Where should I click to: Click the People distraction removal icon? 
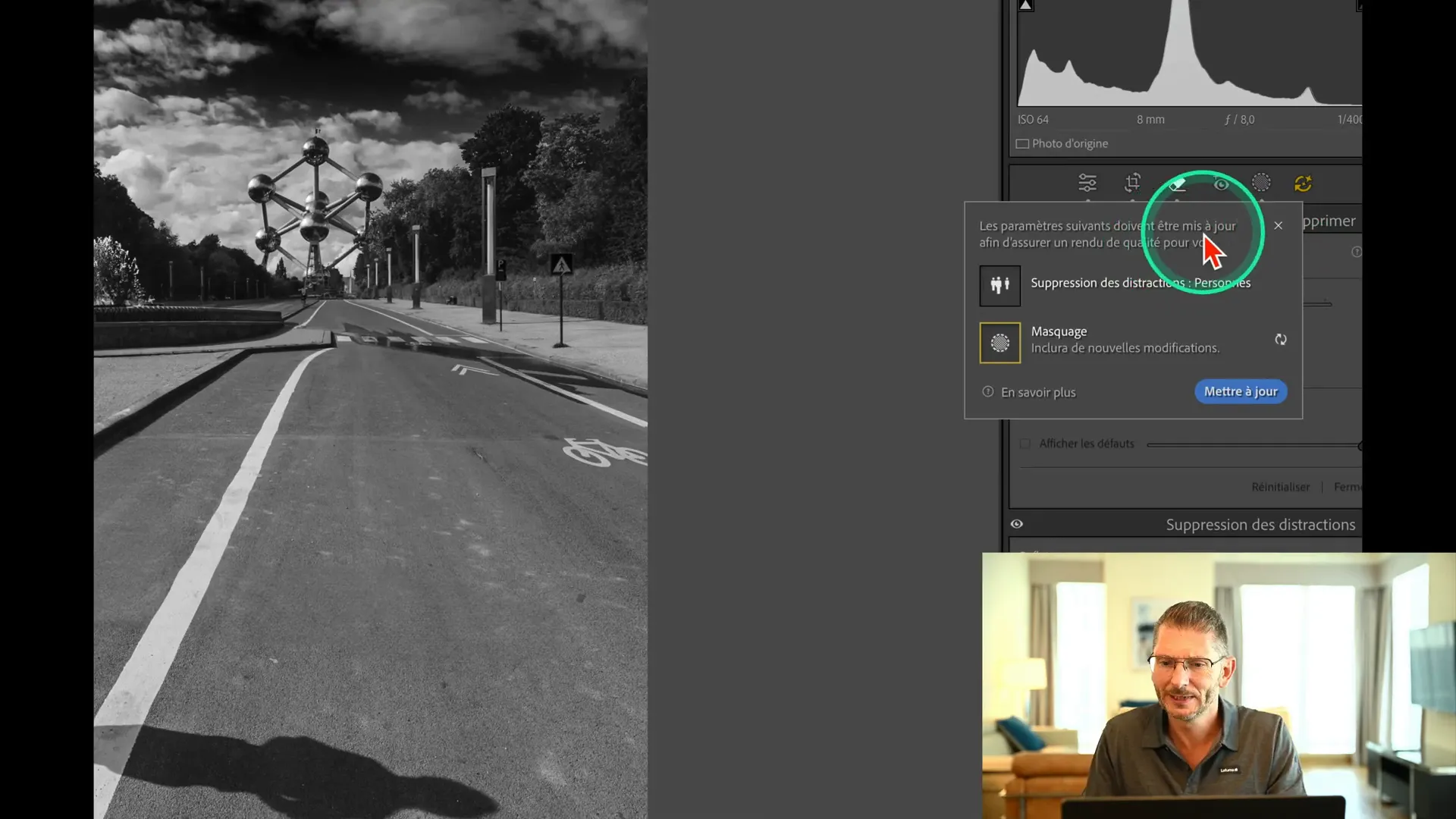pos(999,286)
